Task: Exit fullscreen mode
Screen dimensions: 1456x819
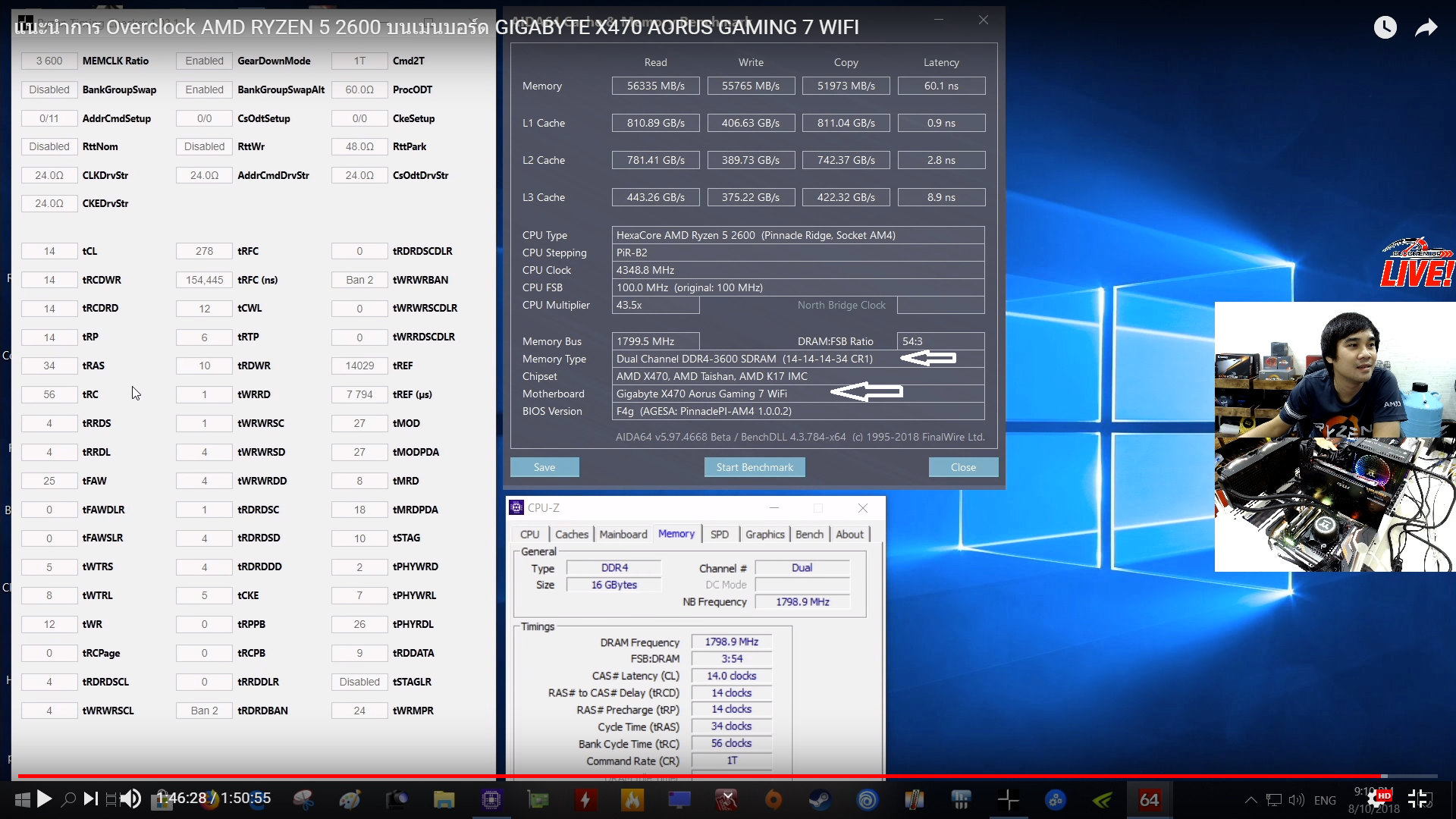Action: pyautogui.click(x=1418, y=799)
